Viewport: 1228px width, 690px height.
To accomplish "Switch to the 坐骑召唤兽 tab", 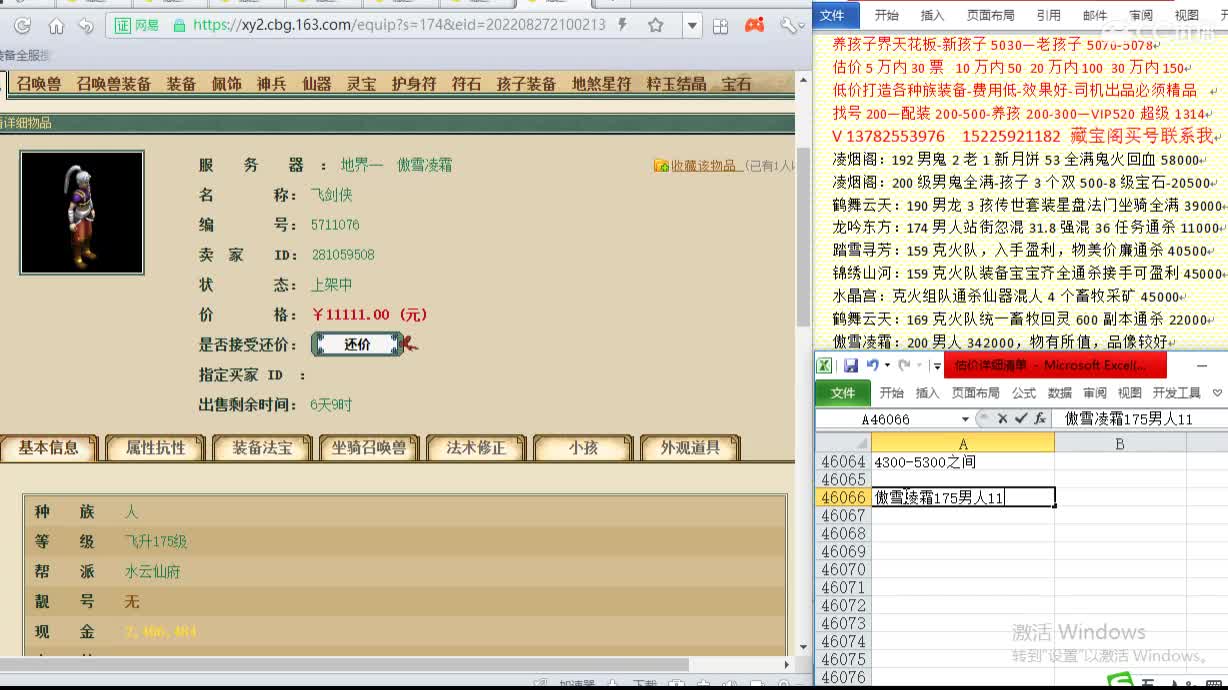I will point(369,447).
